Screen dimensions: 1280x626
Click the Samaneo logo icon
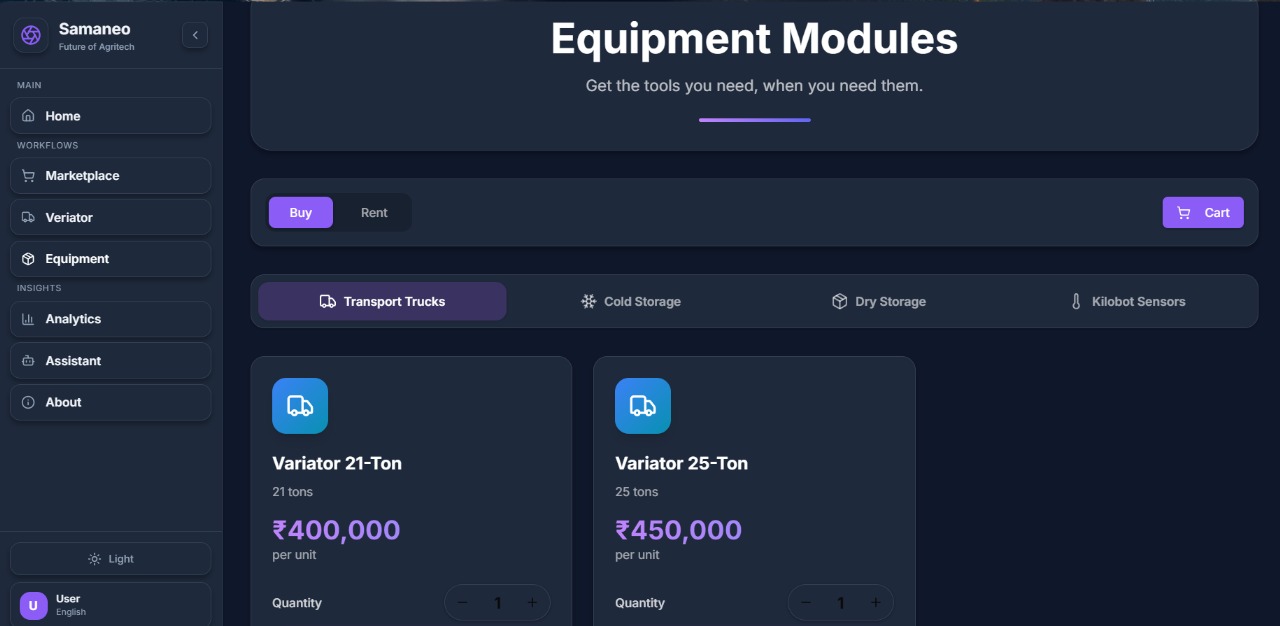point(31,35)
